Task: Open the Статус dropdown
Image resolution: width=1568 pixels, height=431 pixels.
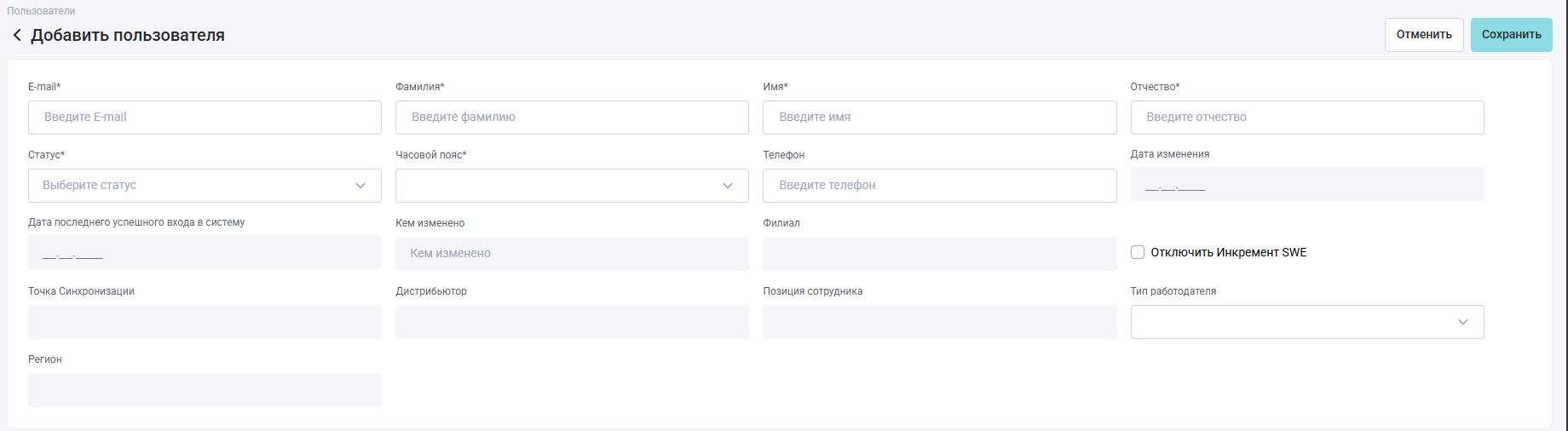Action: [x=205, y=186]
